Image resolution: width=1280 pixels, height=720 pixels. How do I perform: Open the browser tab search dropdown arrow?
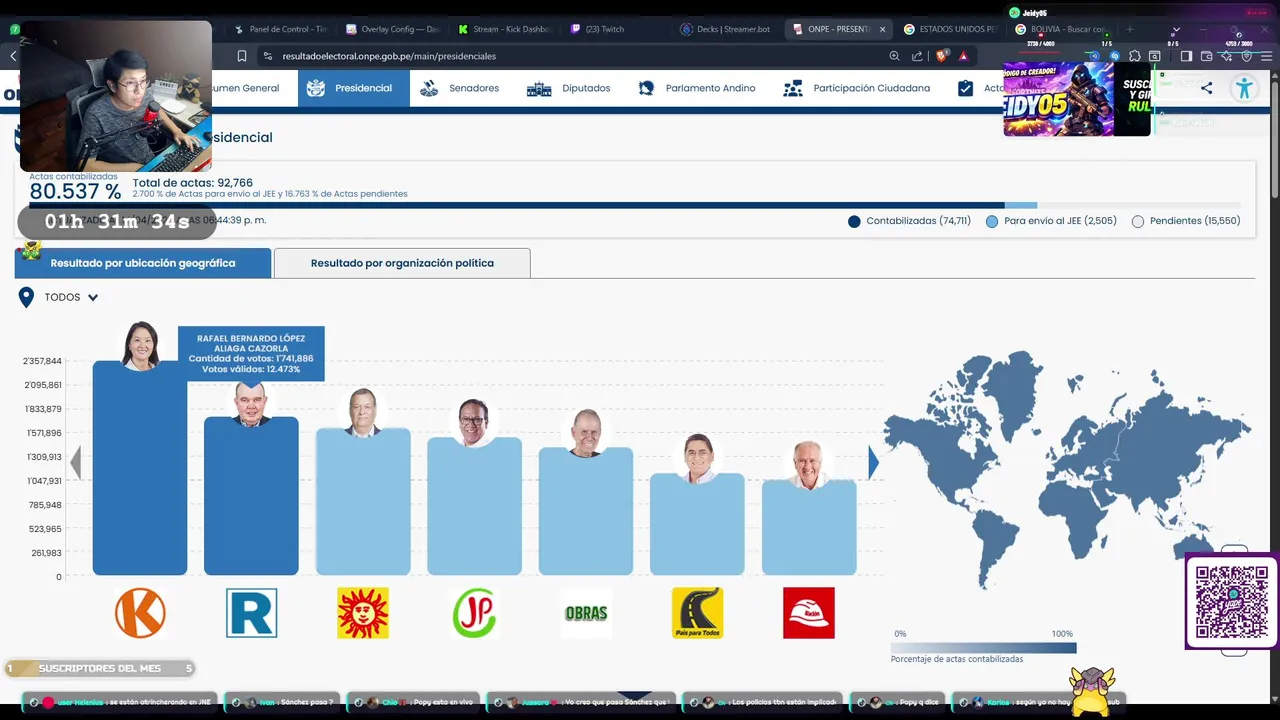click(x=1176, y=29)
